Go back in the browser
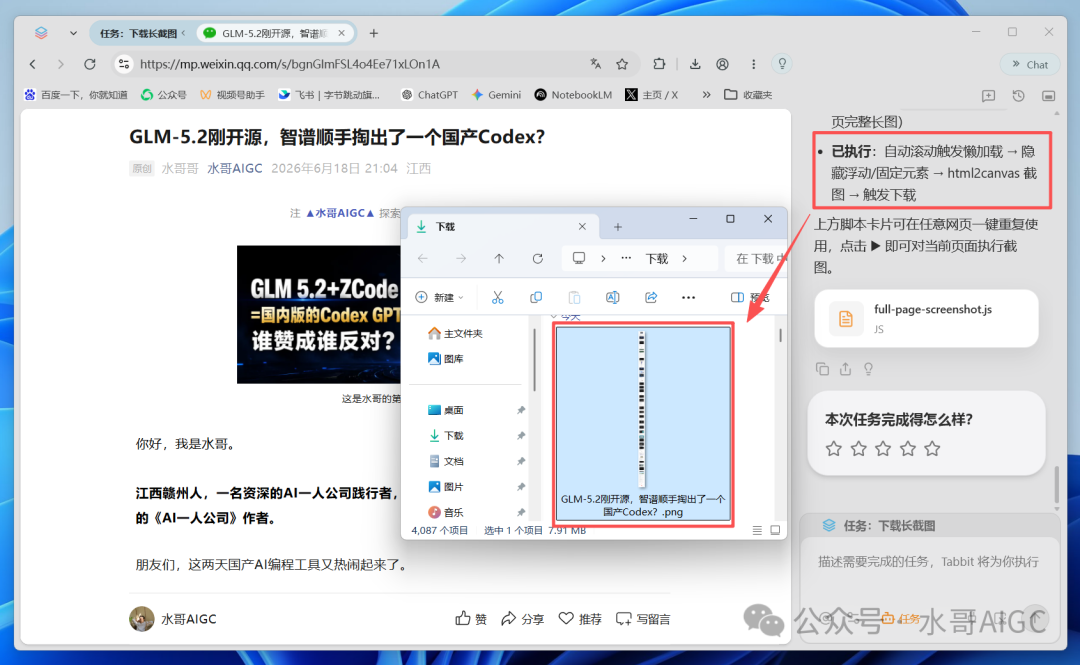1080x665 pixels. click(x=32, y=64)
